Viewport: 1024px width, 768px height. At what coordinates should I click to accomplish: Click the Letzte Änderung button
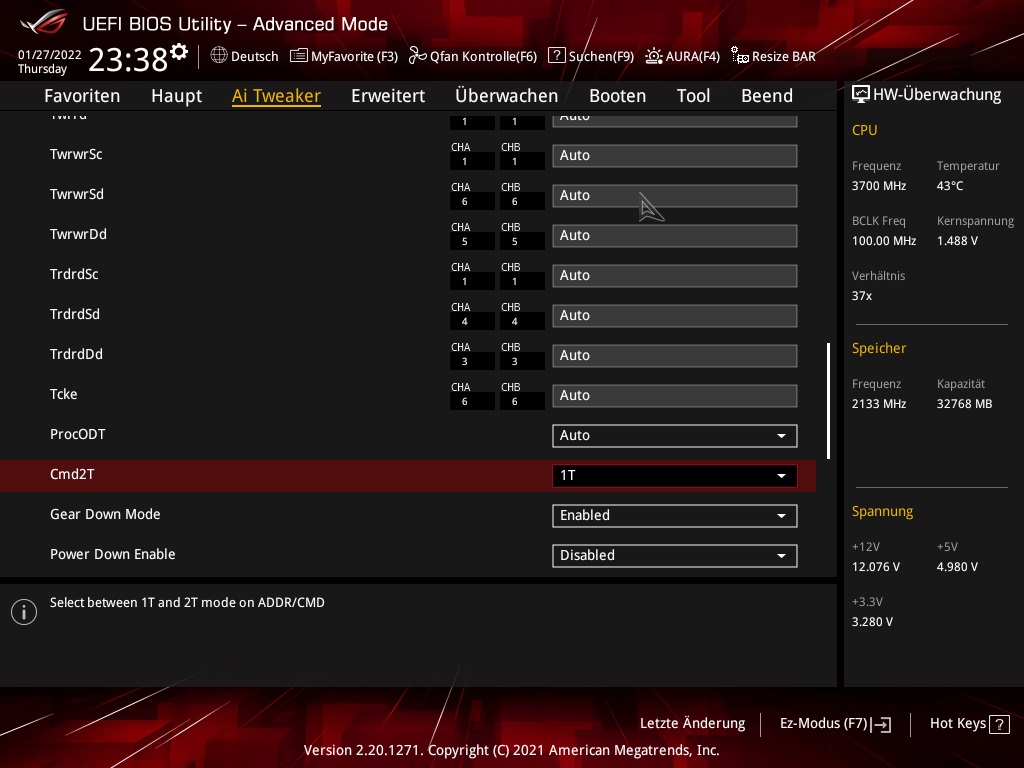[x=692, y=723]
